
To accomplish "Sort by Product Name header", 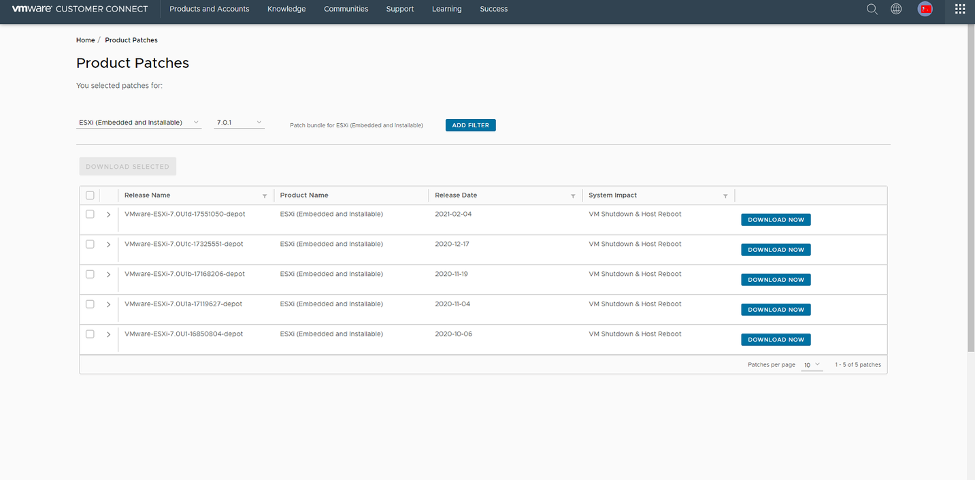I will click(304, 196).
